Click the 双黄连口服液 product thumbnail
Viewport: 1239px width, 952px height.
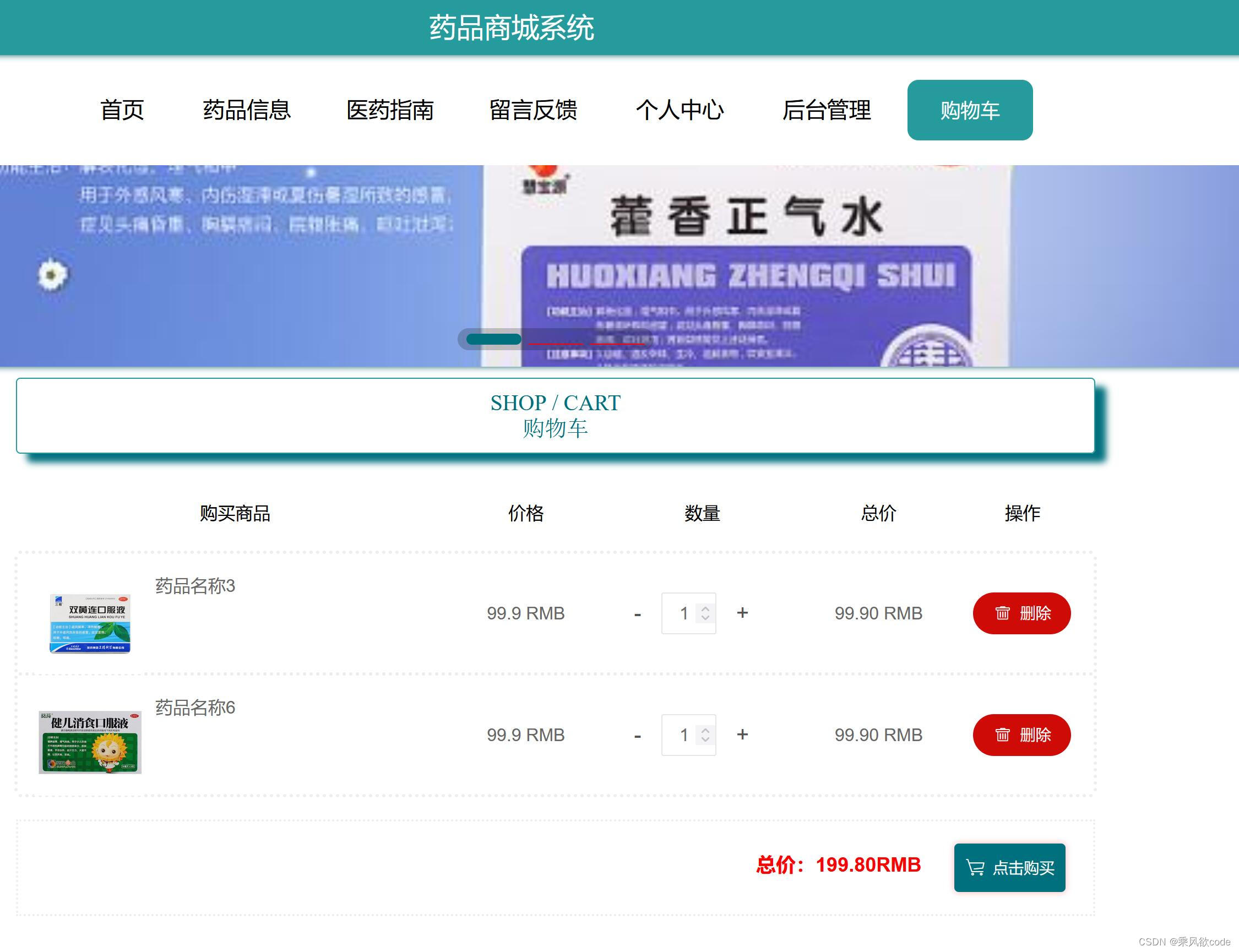click(90, 622)
